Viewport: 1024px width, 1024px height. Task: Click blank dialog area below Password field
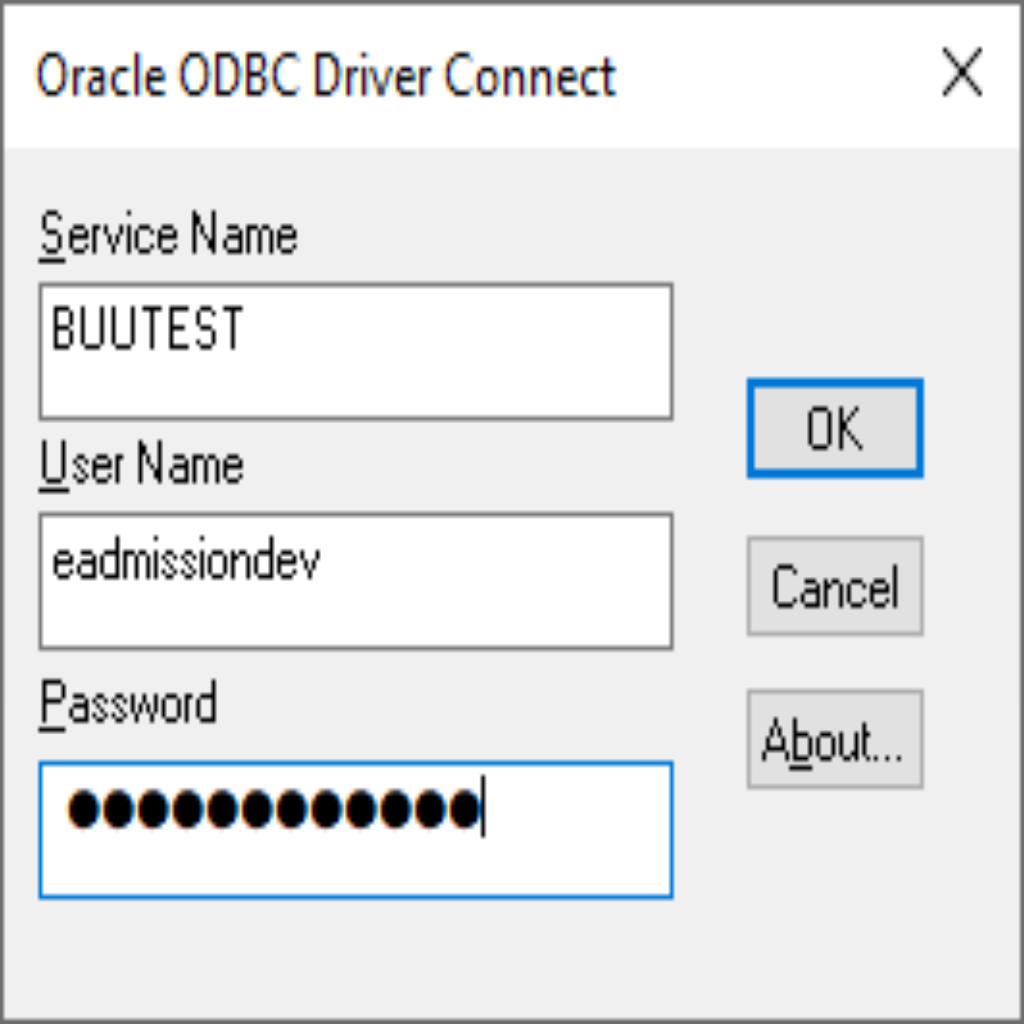[355, 955]
